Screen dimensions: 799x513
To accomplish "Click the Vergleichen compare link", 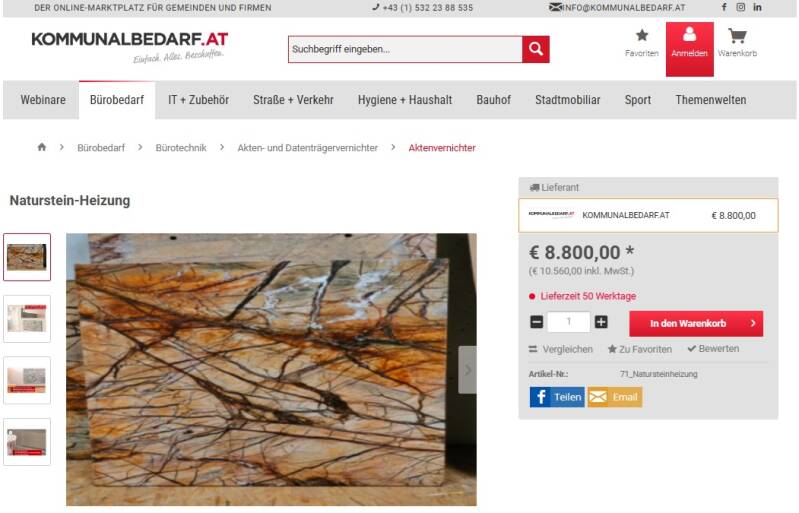I will pyautogui.click(x=561, y=349).
